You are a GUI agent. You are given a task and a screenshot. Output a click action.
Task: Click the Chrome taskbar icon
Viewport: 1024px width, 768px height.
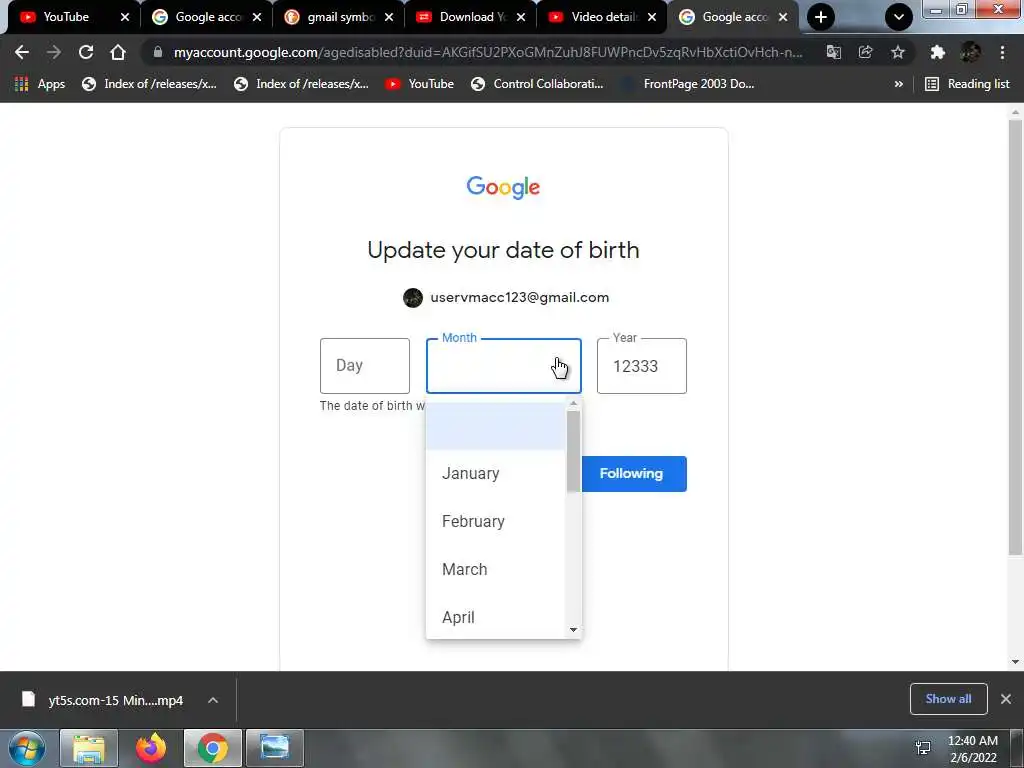213,748
